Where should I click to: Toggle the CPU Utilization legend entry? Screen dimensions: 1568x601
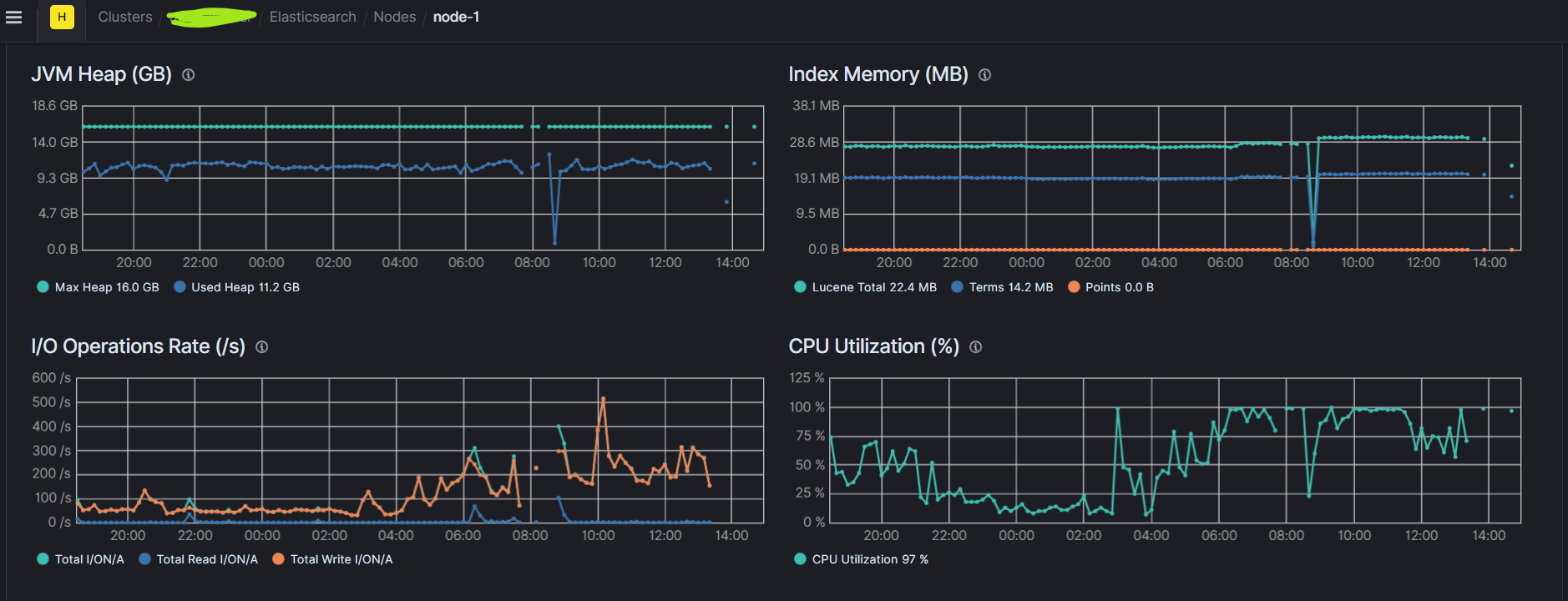pyautogui.click(x=862, y=559)
